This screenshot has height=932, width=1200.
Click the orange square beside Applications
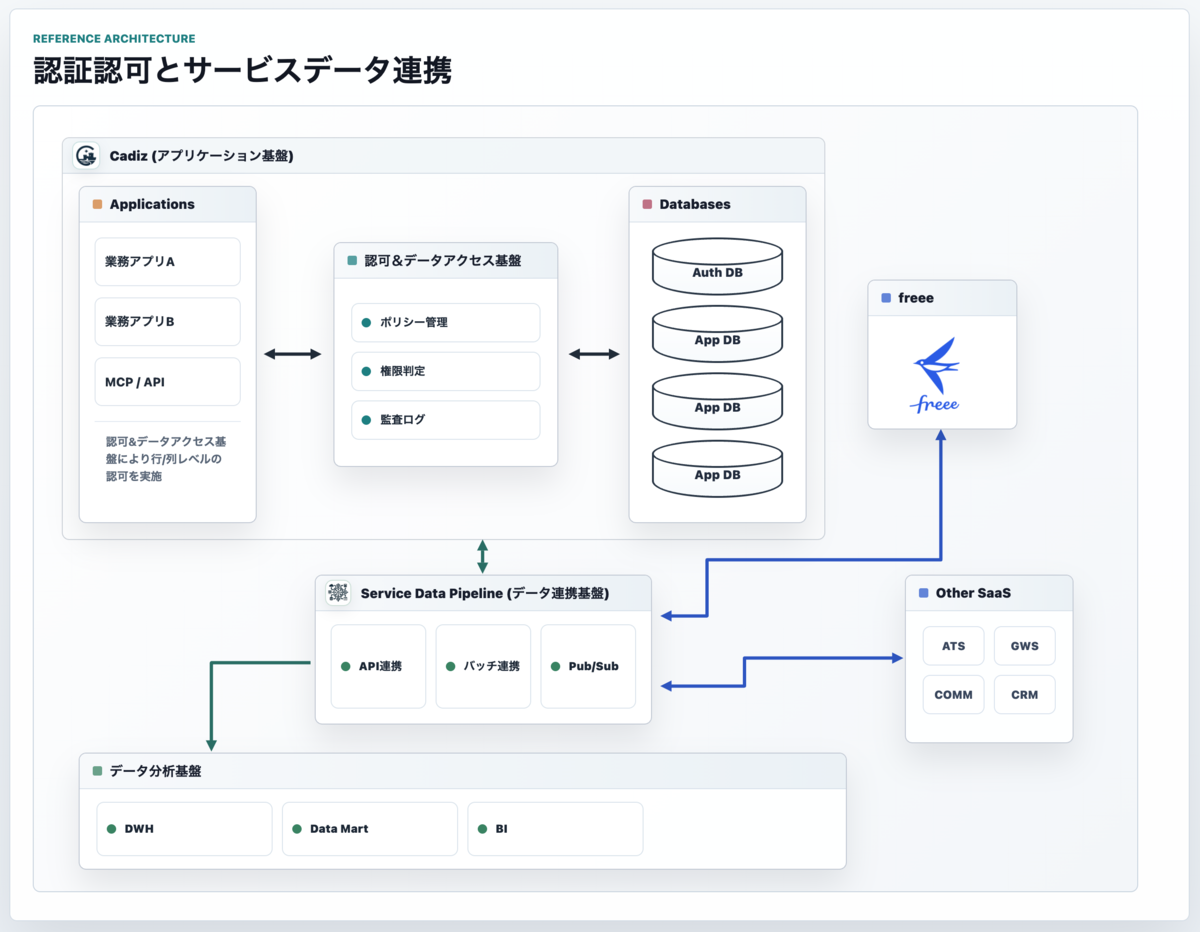[97, 204]
